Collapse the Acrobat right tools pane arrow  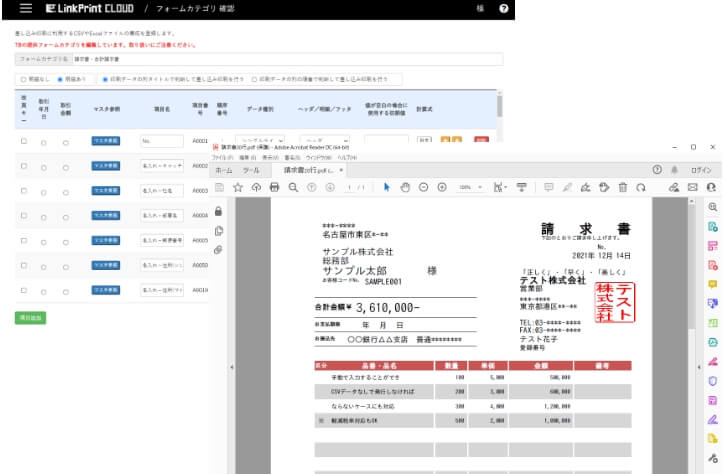(x=699, y=367)
